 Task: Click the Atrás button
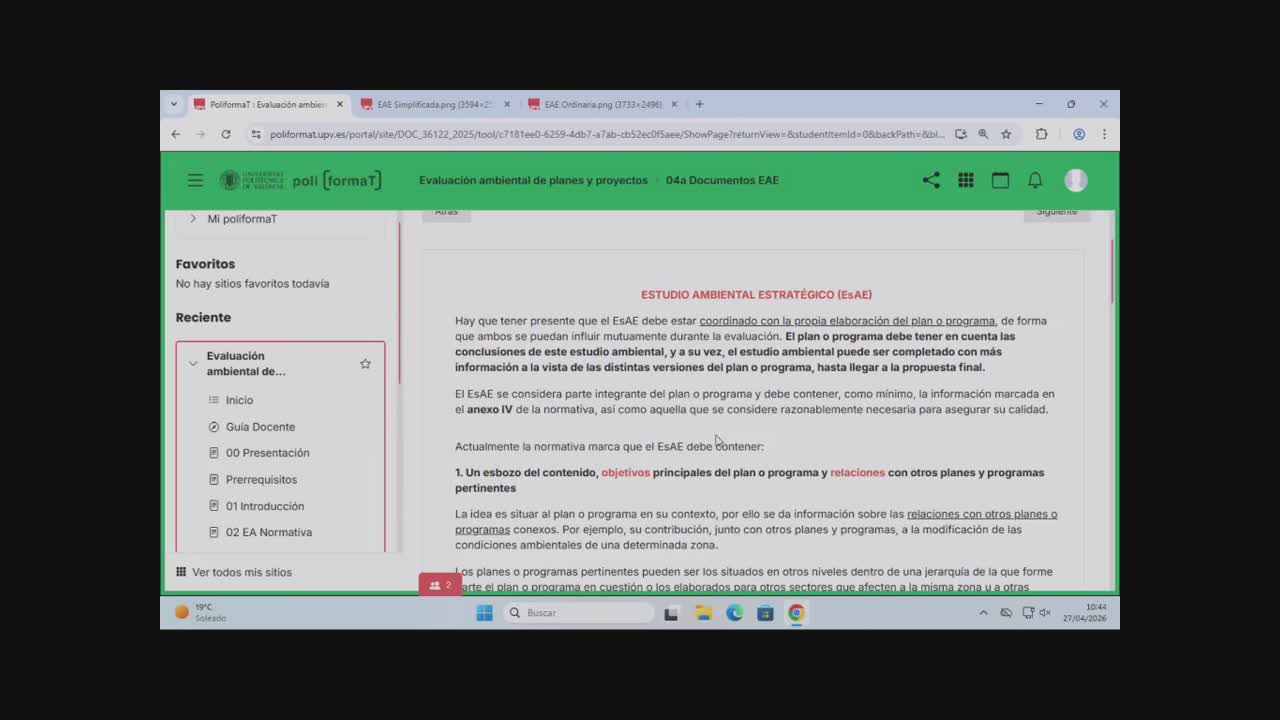coord(446,212)
